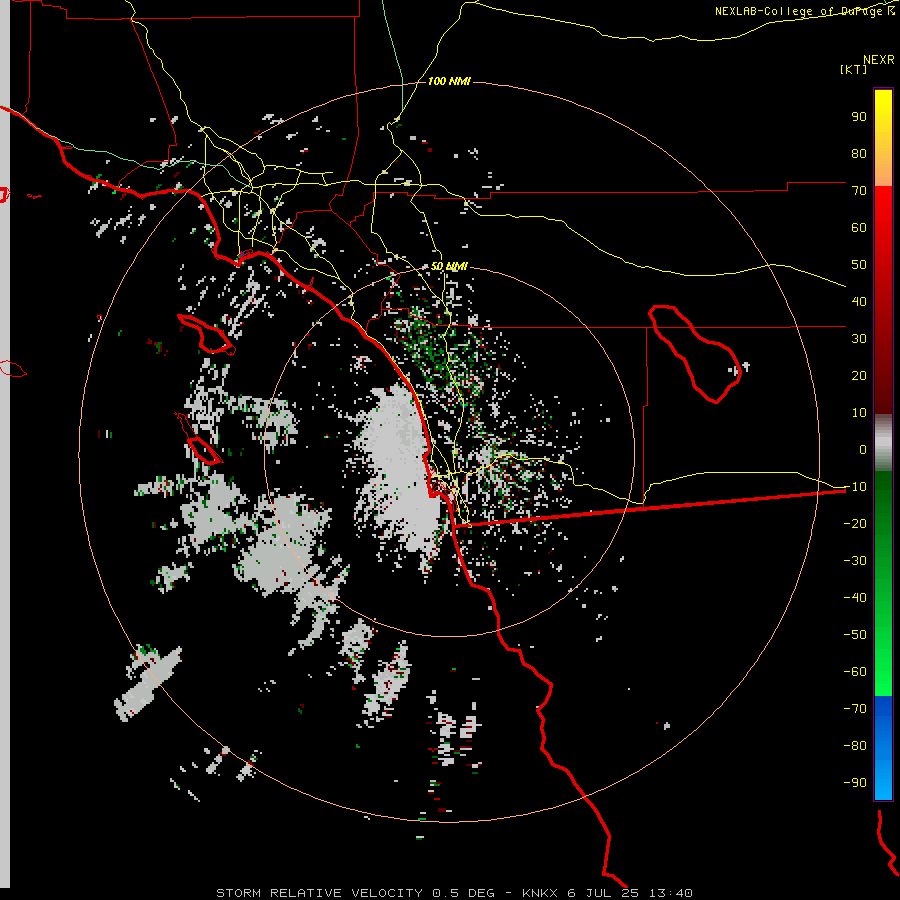Select the positive 20 knot scale label
Image resolution: width=900 pixels, height=900 pixels.
coord(859,375)
